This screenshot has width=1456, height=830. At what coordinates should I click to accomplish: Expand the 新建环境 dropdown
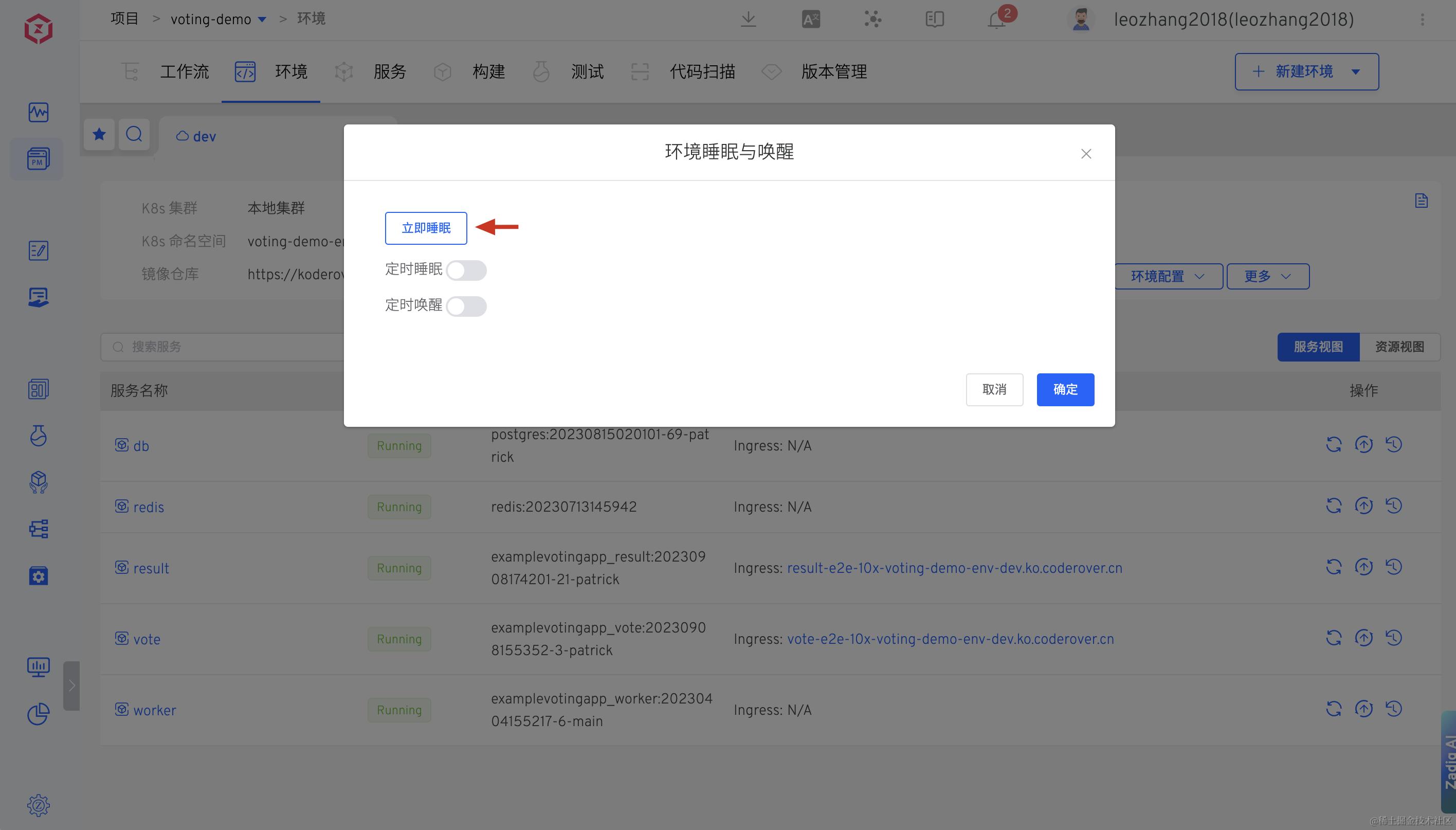(x=1356, y=72)
